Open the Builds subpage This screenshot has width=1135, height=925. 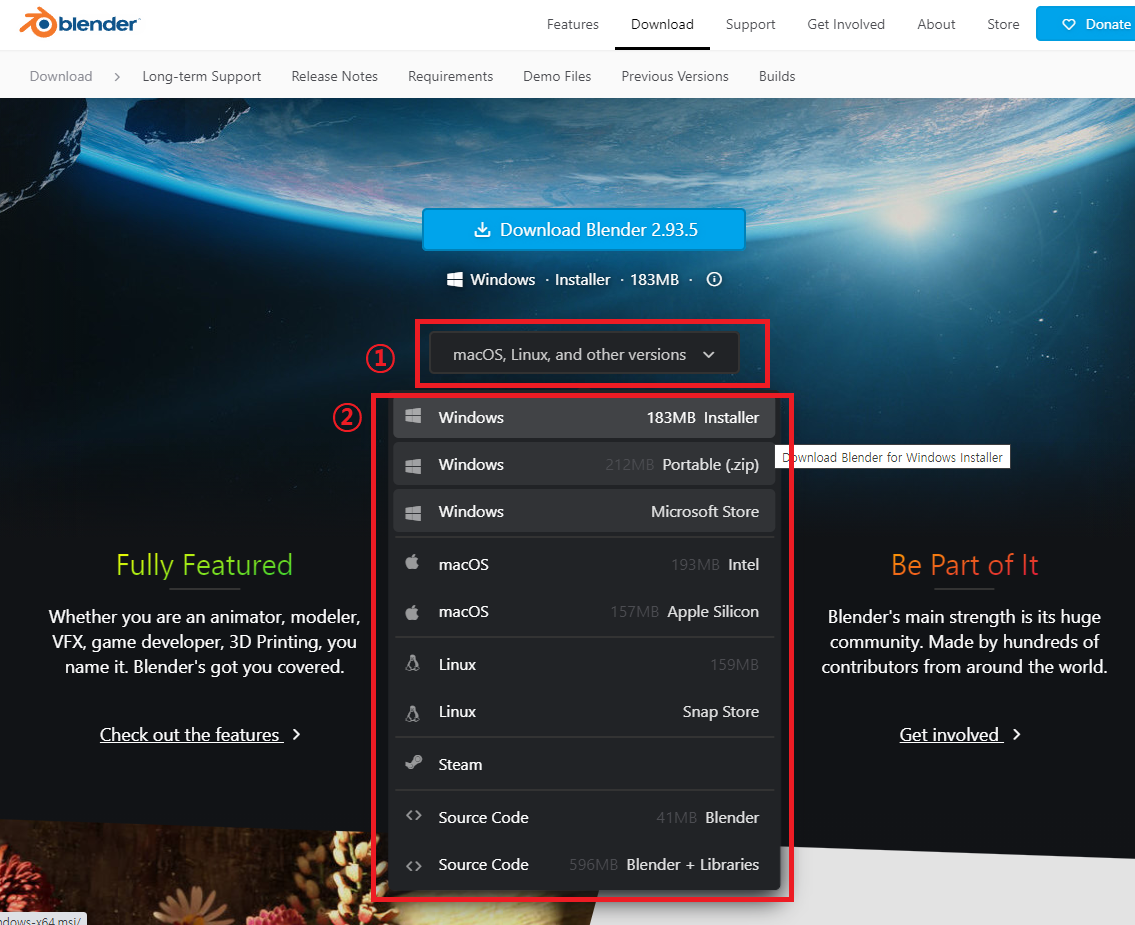point(777,77)
